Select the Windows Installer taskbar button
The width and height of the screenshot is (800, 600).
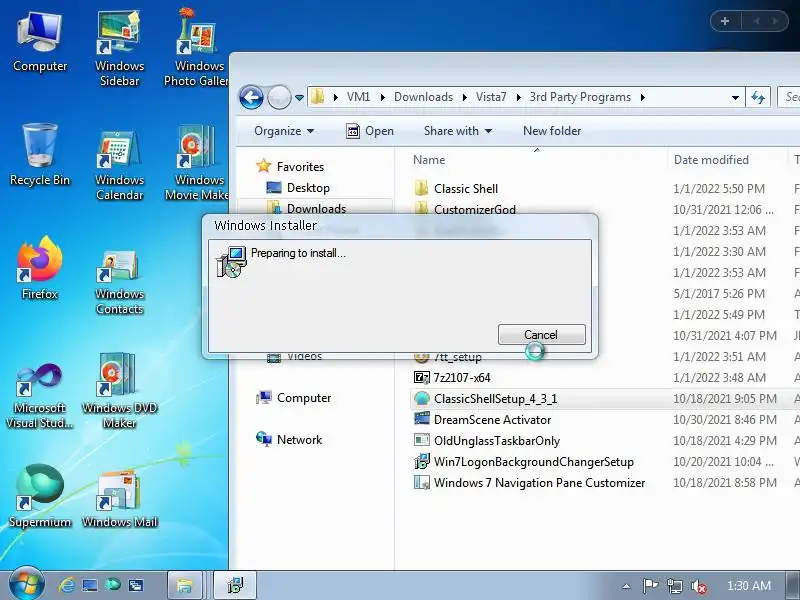(235, 585)
